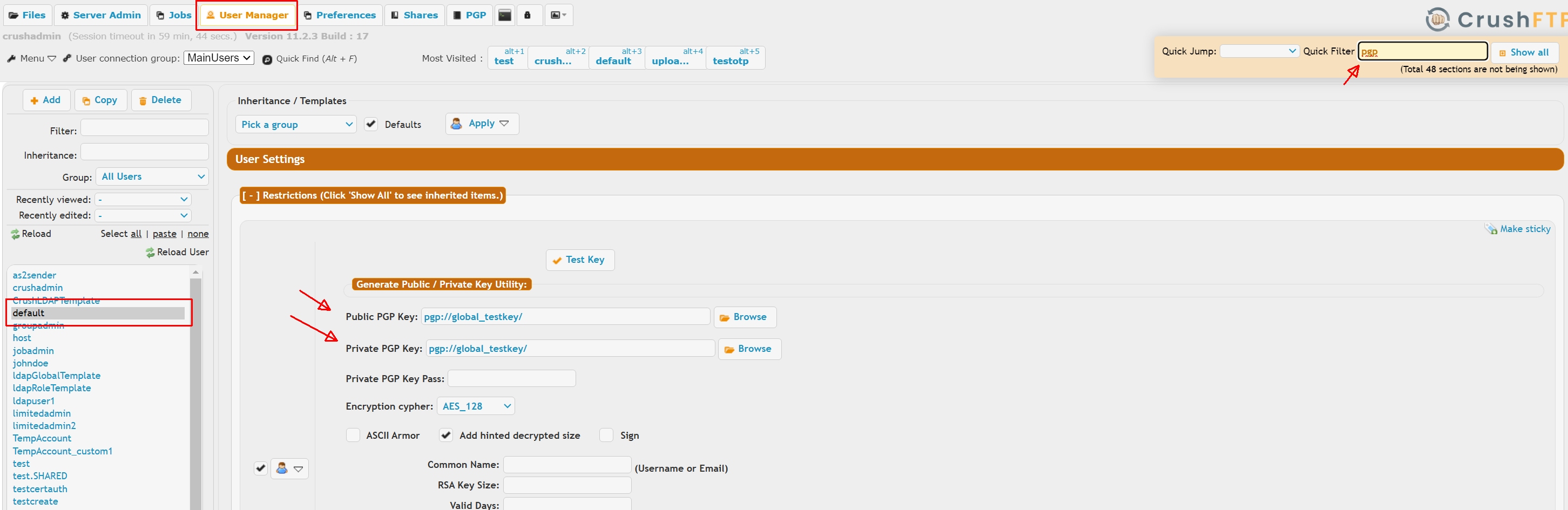Open most visited user 'test' (alt+1)
Image resolution: width=1568 pixels, height=510 pixels.
tap(508, 57)
